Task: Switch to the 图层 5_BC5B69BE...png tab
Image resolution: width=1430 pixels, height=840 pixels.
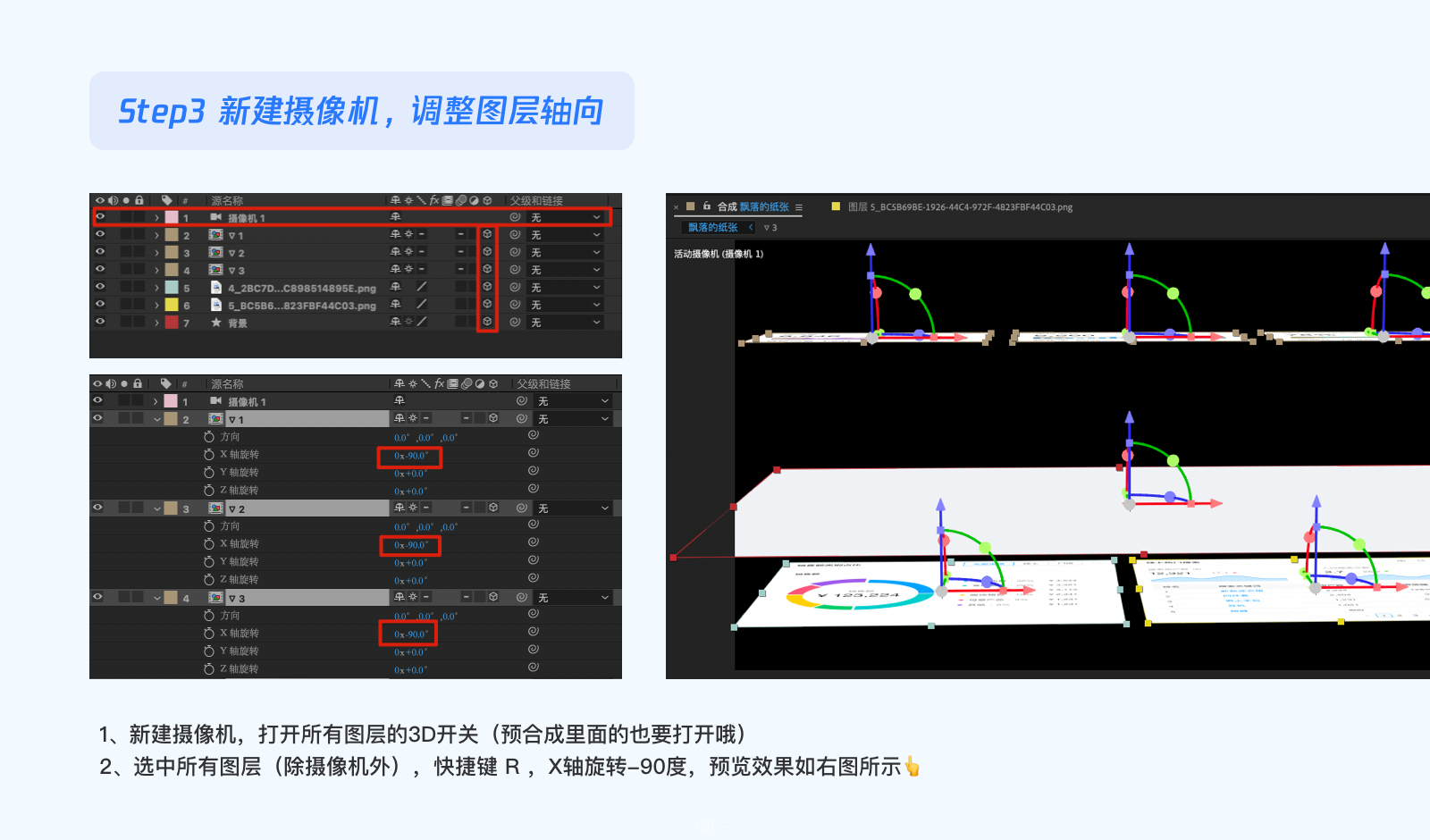Action: 960,206
